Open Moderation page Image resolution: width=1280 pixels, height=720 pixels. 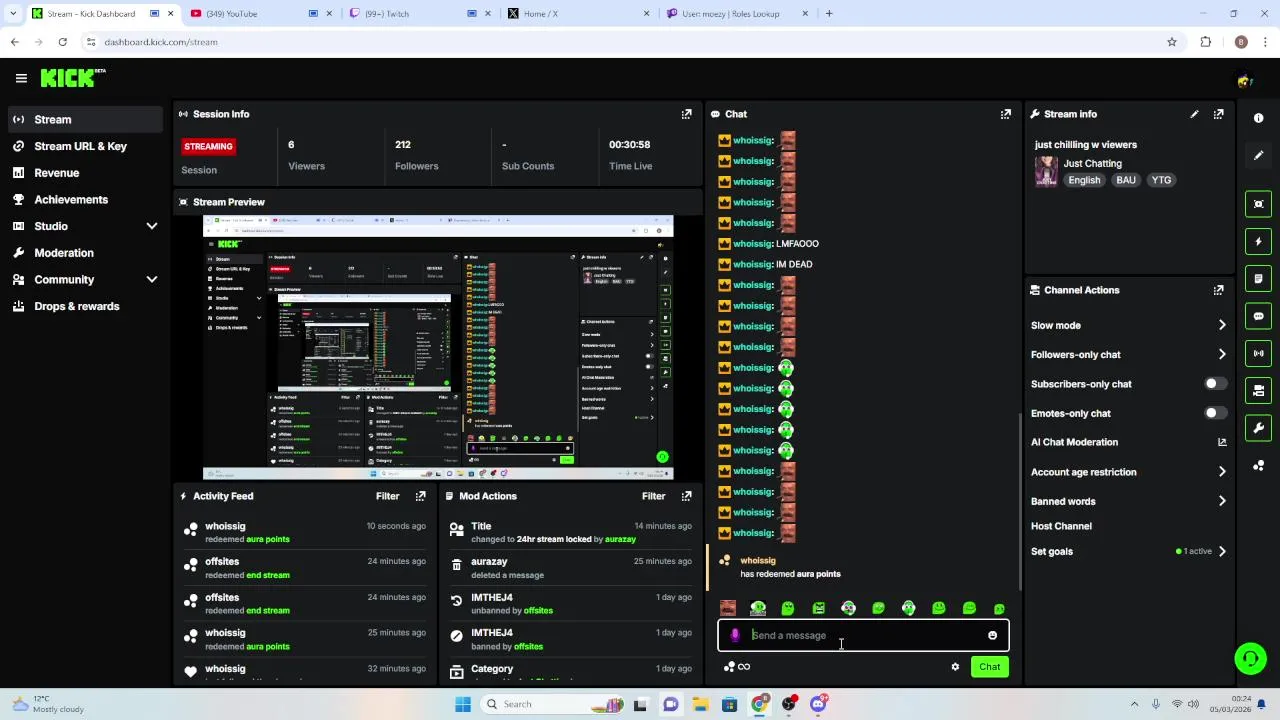pyautogui.click(x=84, y=253)
